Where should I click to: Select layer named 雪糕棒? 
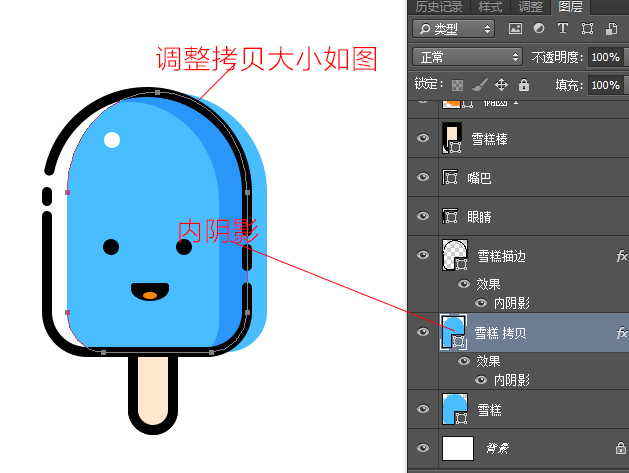pyautogui.click(x=489, y=139)
